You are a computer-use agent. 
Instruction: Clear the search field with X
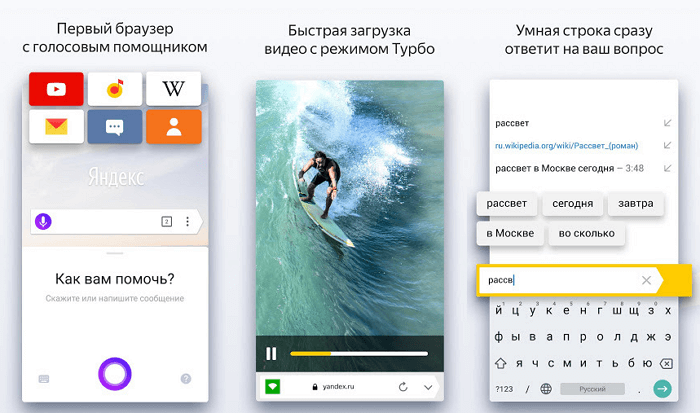click(x=646, y=280)
